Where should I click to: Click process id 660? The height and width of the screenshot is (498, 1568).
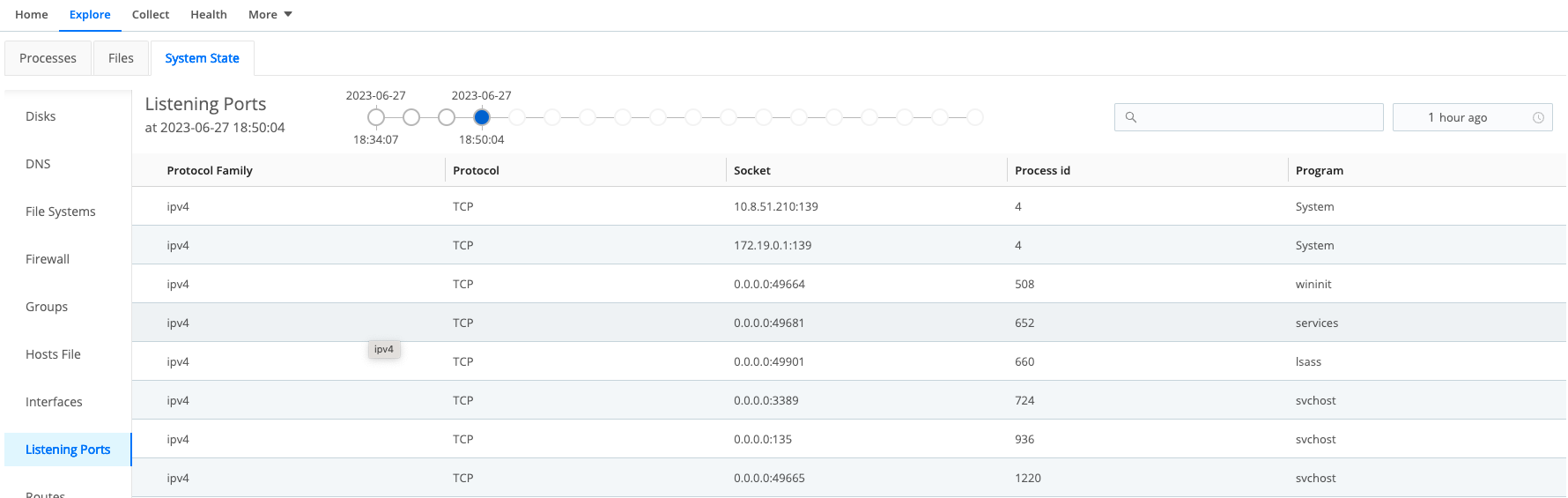pos(1024,361)
